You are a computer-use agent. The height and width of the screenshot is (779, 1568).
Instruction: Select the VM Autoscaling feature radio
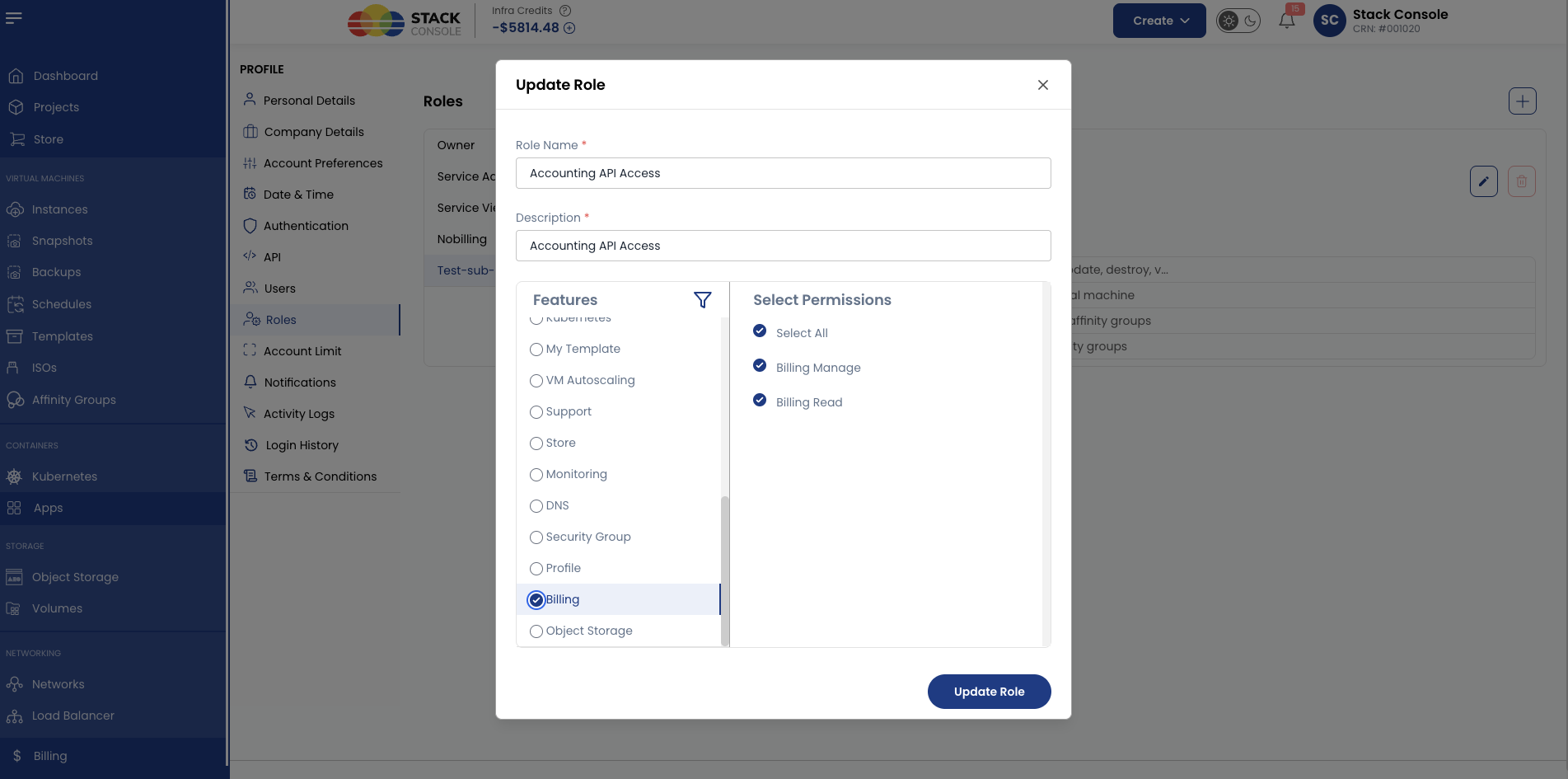536,381
